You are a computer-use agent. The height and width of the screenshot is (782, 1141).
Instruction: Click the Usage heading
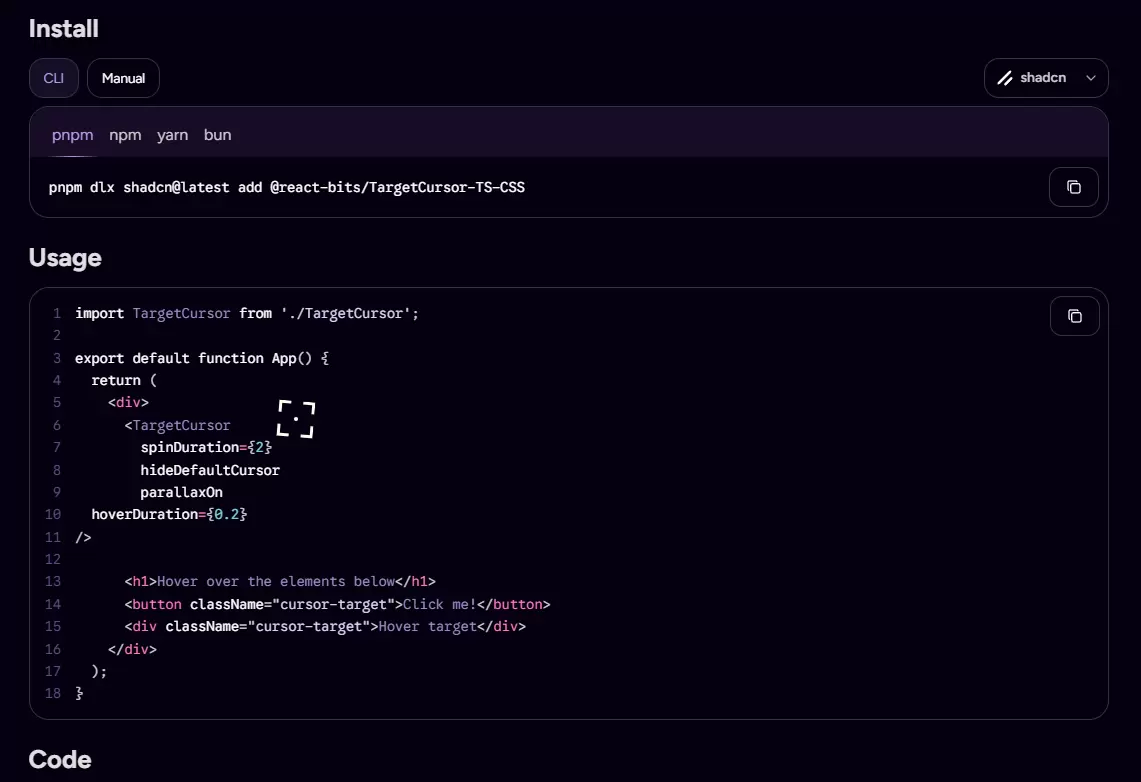coord(65,258)
